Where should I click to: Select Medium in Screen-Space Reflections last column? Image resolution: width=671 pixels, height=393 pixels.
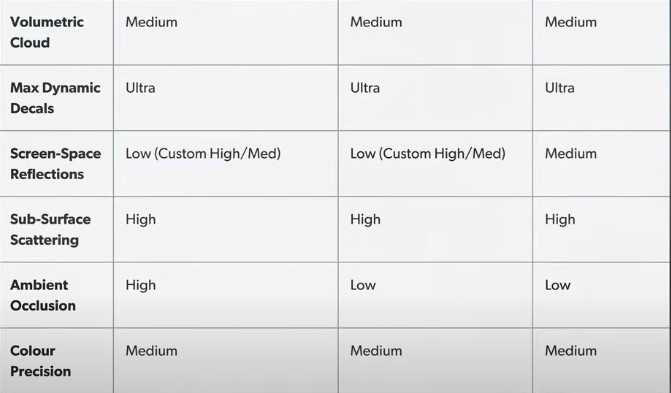point(570,153)
